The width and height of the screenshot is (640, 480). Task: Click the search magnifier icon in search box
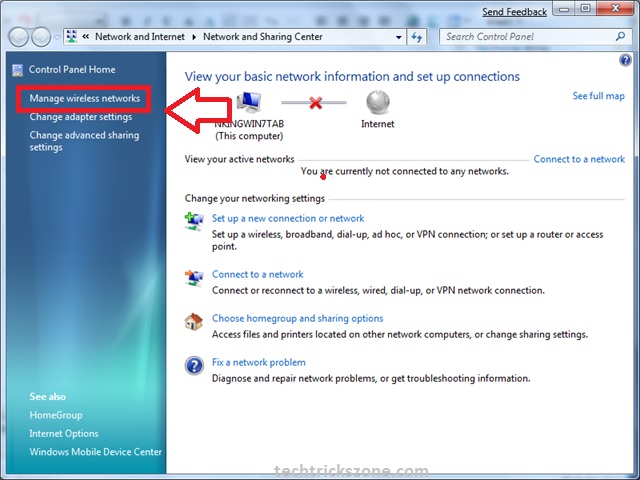(619, 36)
